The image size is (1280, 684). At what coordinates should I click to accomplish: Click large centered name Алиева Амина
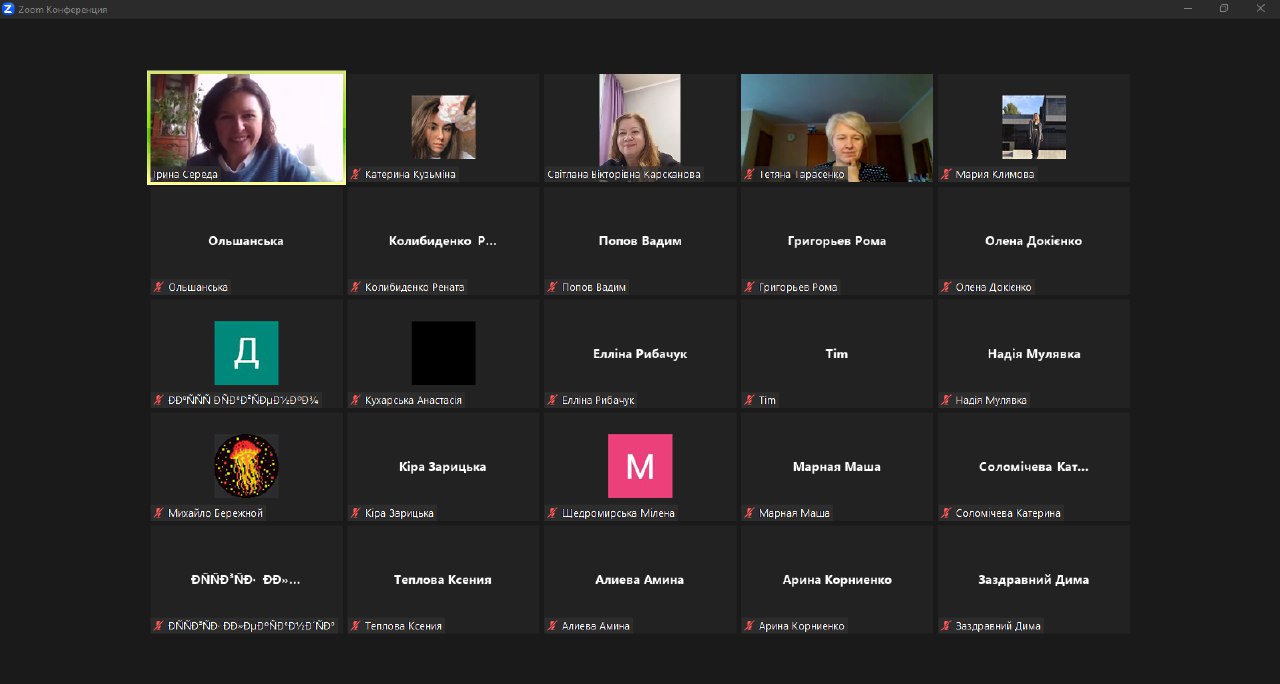tap(640, 580)
